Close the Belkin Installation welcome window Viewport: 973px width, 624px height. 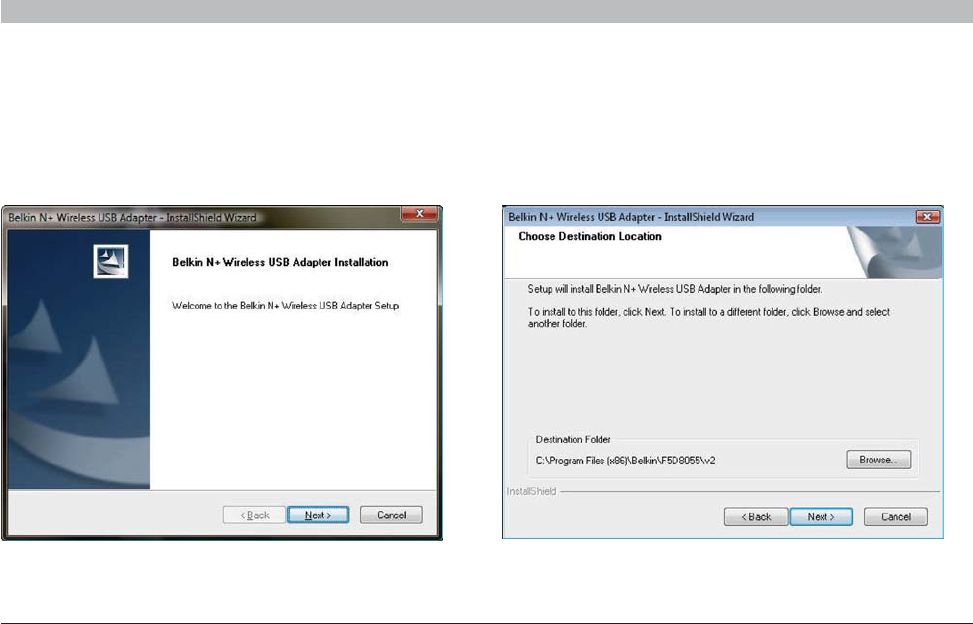[x=419, y=214]
